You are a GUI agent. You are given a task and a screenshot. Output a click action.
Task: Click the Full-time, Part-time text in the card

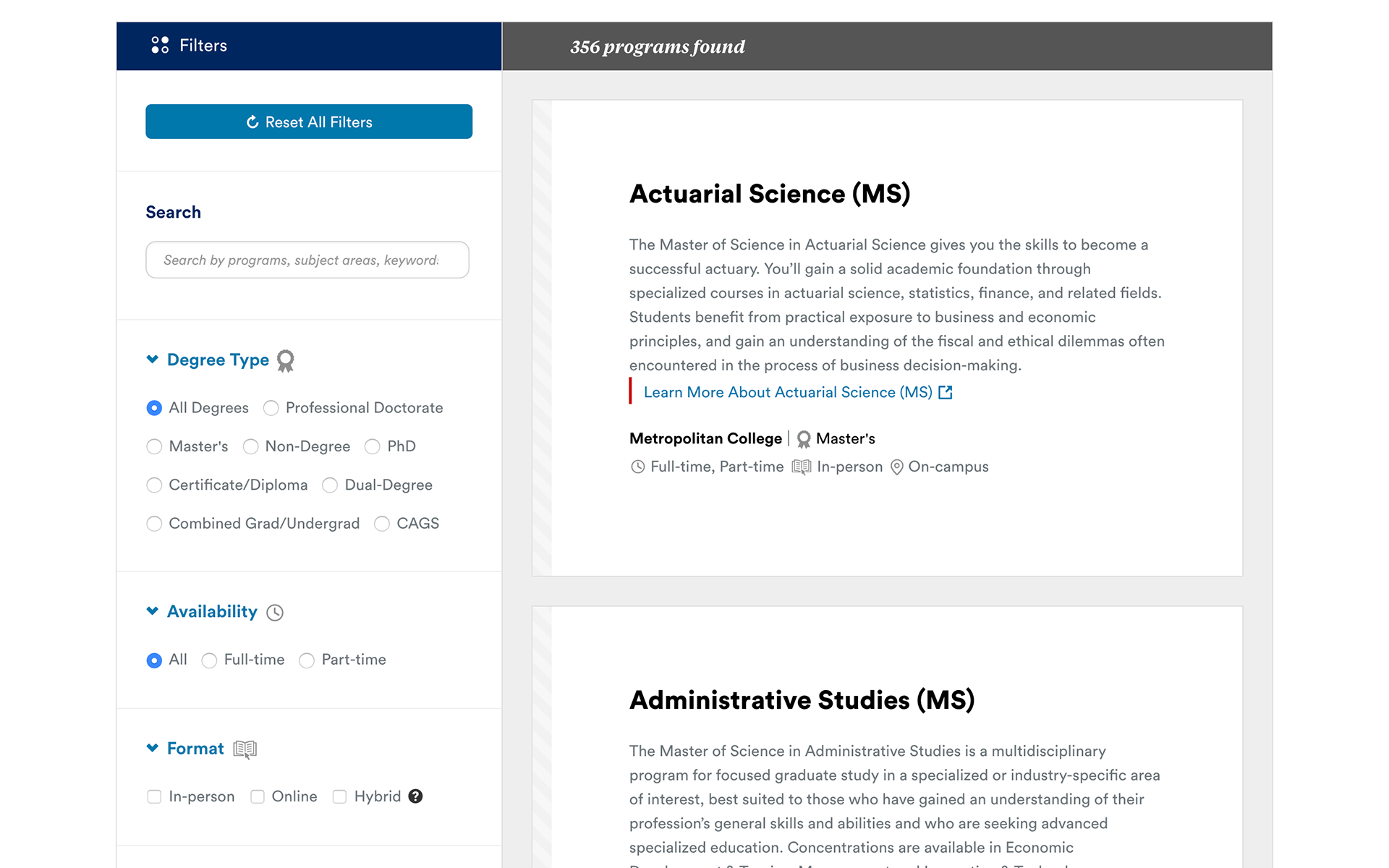pyautogui.click(x=717, y=467)
